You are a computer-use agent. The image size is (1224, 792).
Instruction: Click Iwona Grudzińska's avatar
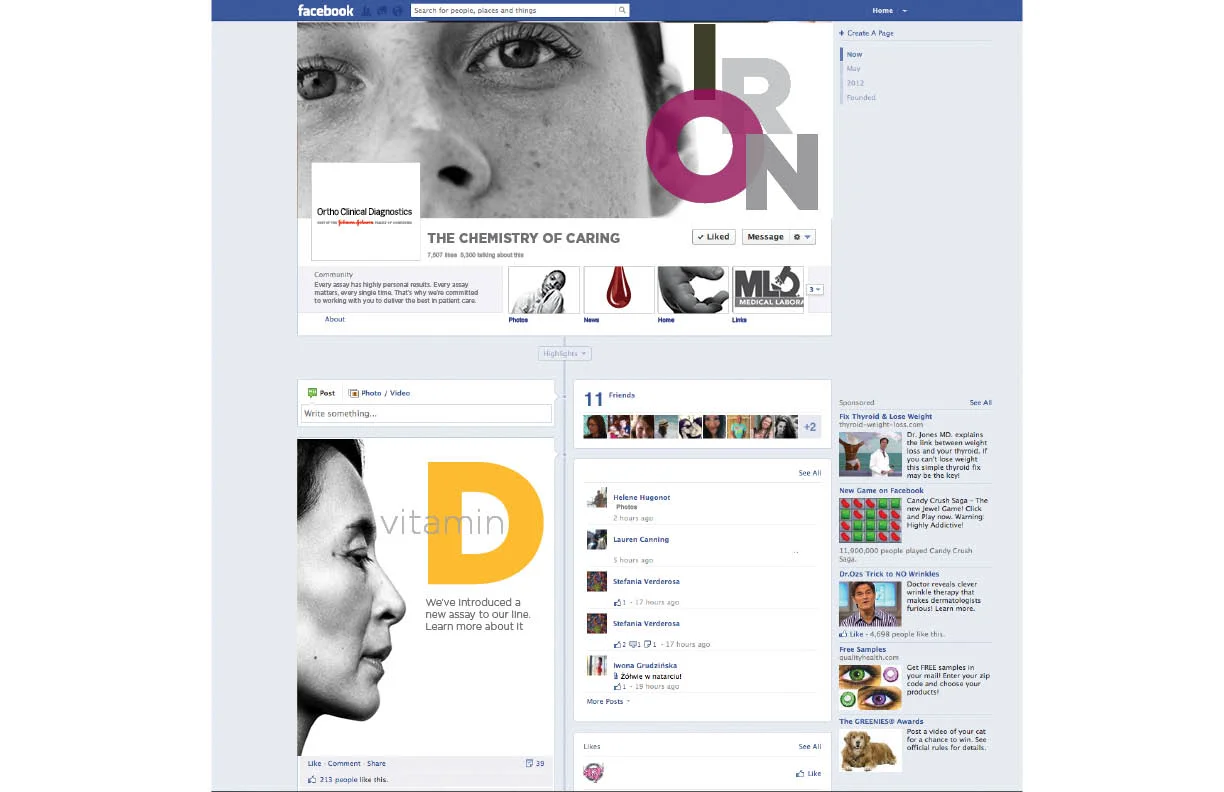tap(596, 666)
